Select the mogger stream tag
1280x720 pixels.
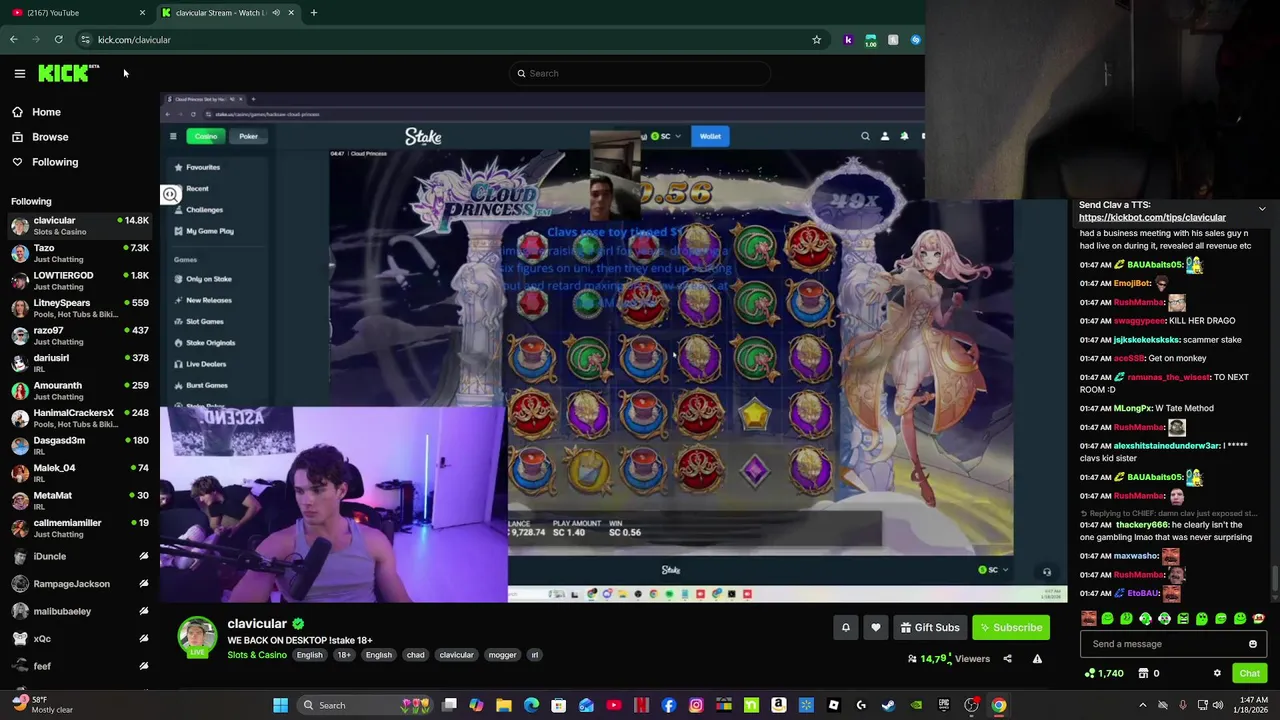tap(502, 655)
